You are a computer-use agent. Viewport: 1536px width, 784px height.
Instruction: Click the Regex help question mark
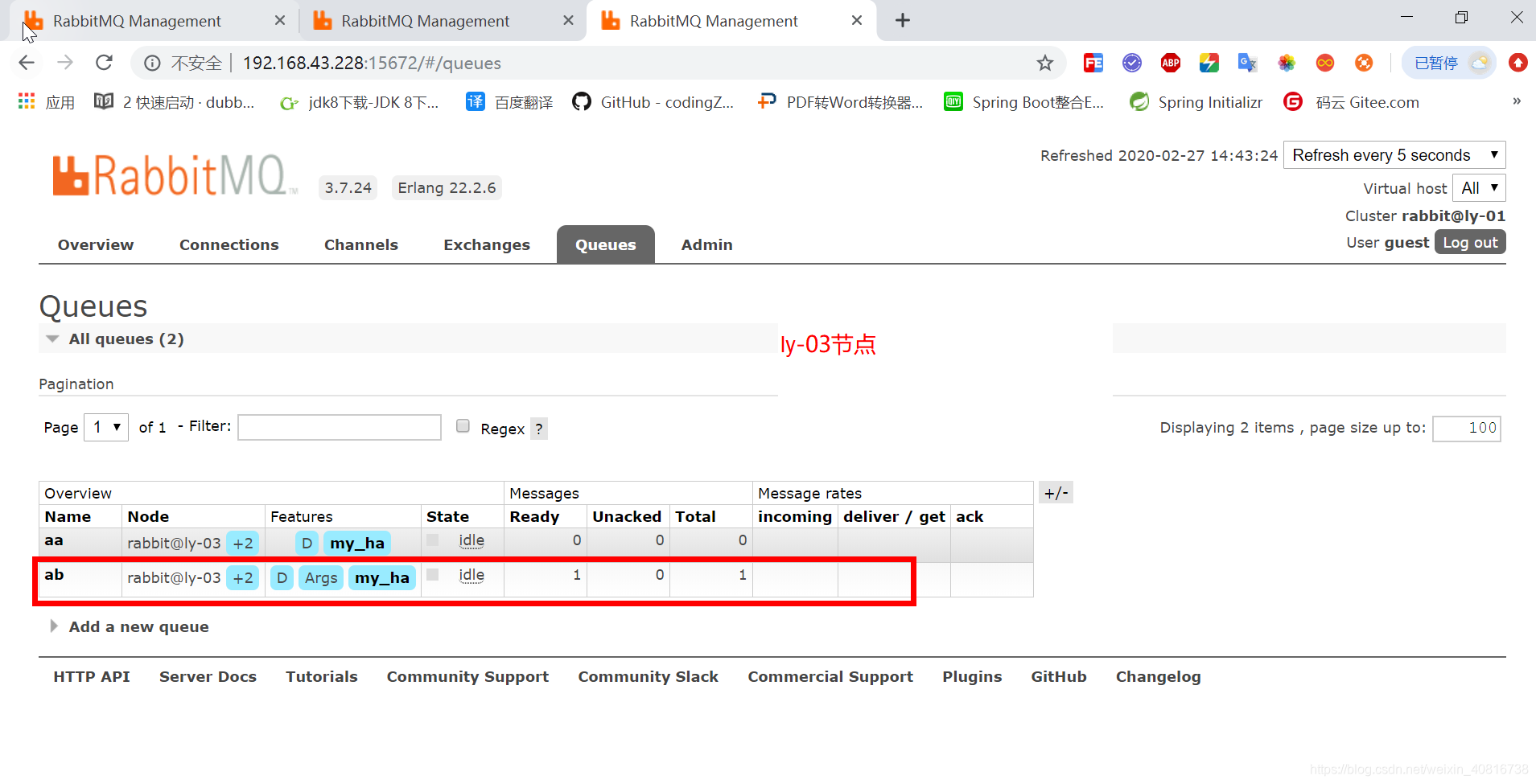[539, 429]
